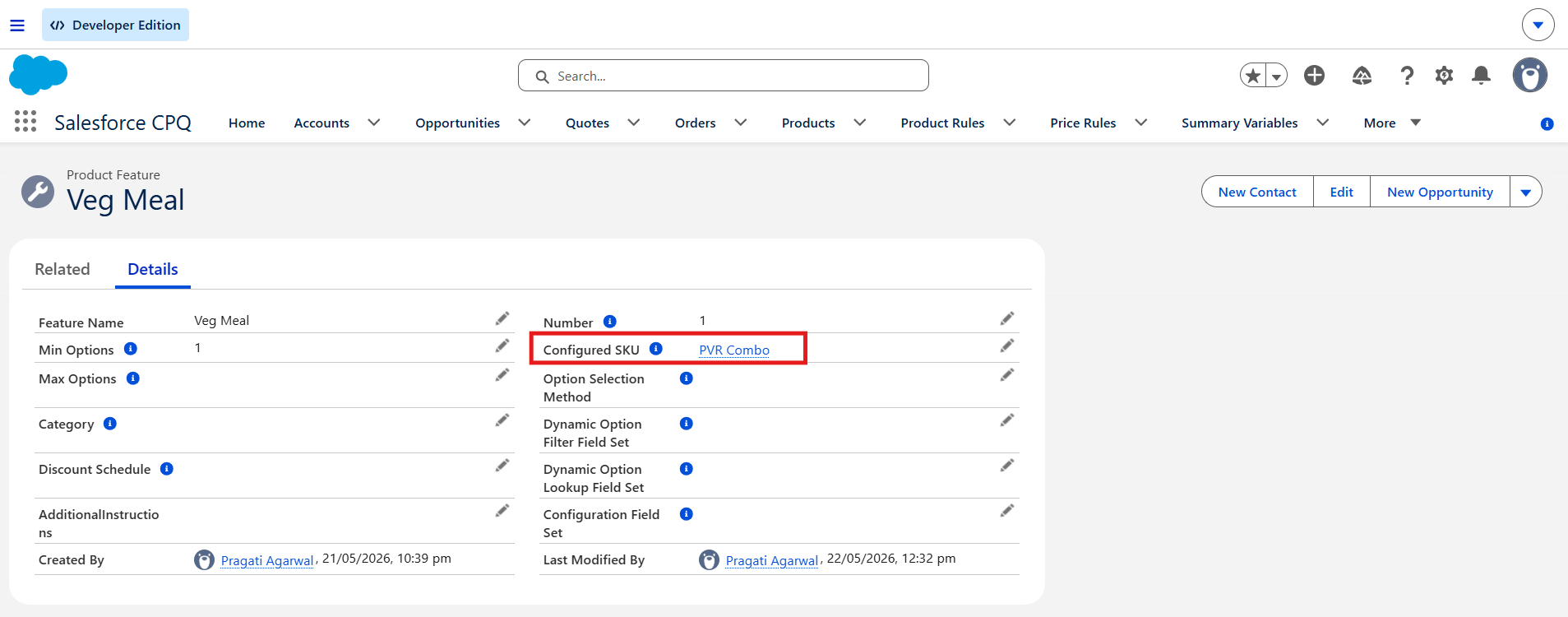Expand the Product Rules nav dropdown

pos(1010,123)
